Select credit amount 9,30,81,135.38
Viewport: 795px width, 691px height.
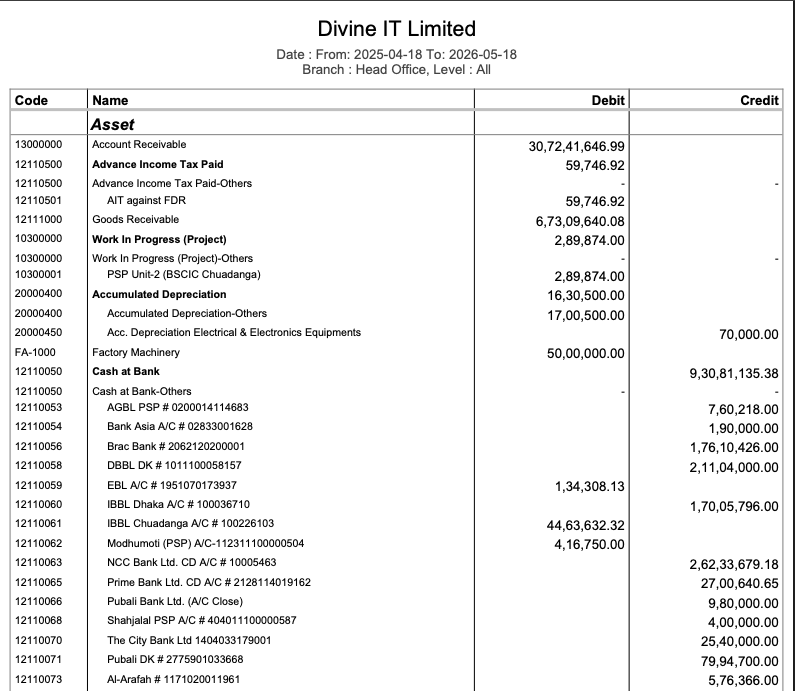tap(734, 374)
